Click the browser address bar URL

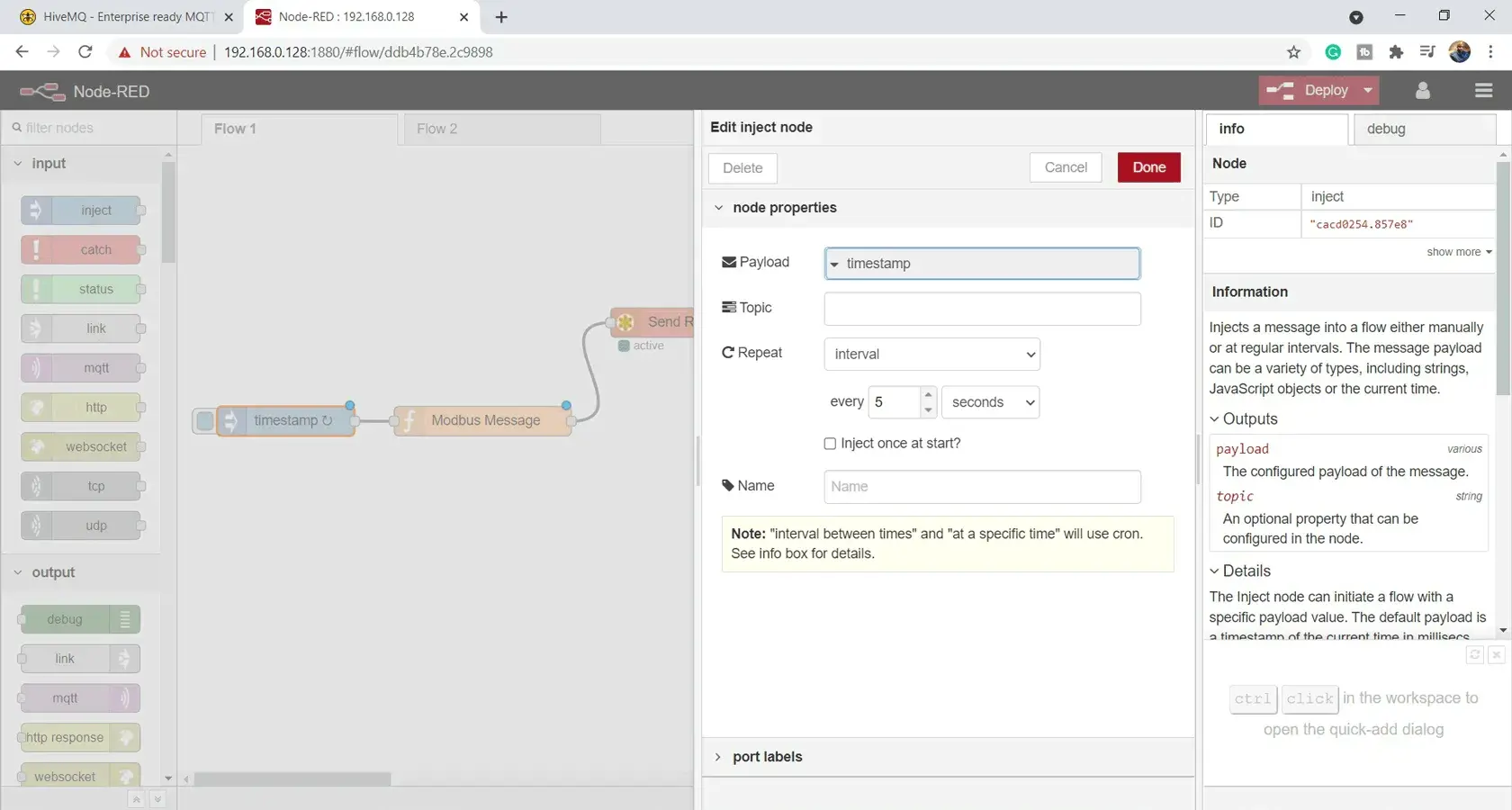click(358, 52)
